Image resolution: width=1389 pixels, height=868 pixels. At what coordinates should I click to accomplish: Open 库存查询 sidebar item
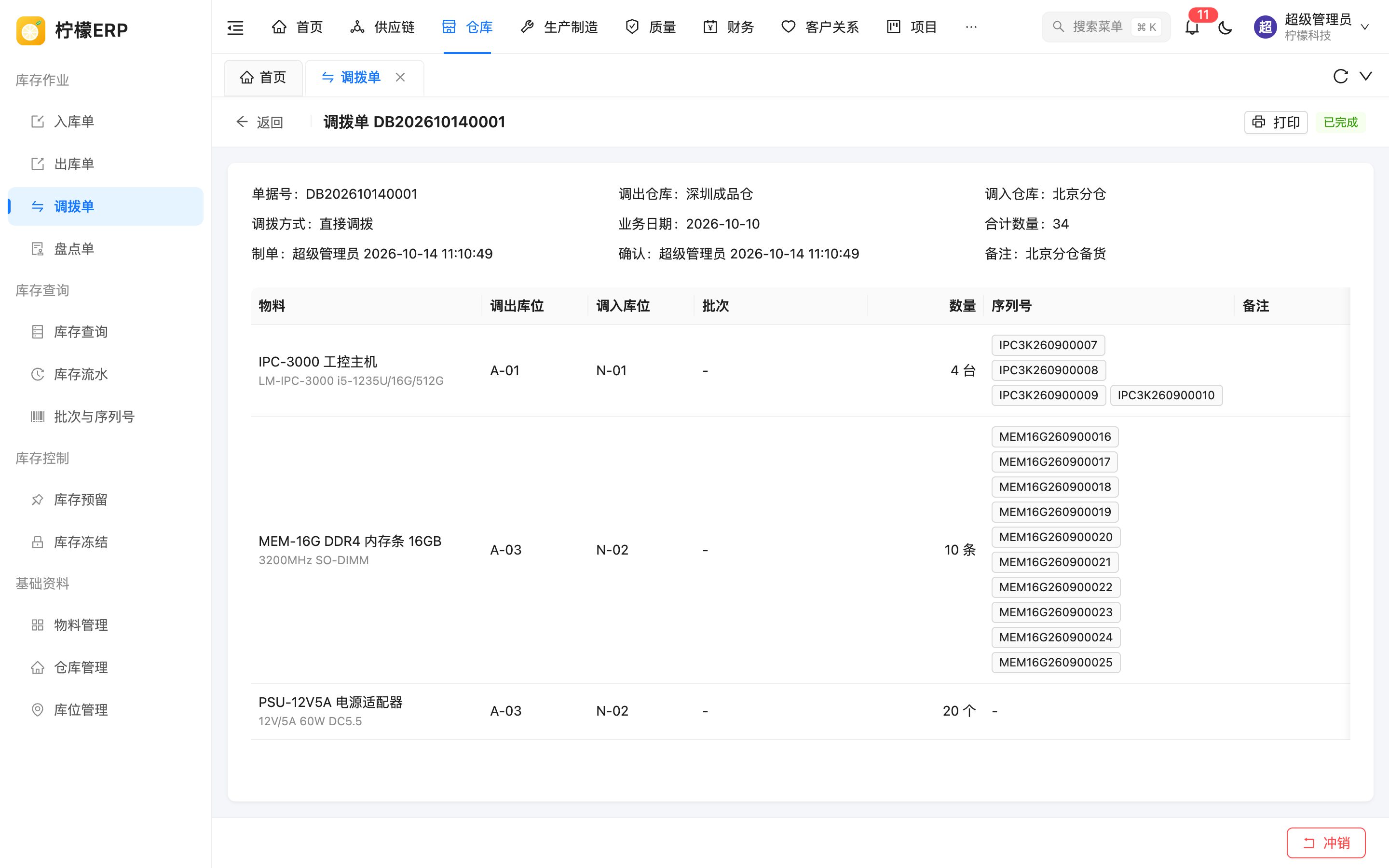coord(106,332)
